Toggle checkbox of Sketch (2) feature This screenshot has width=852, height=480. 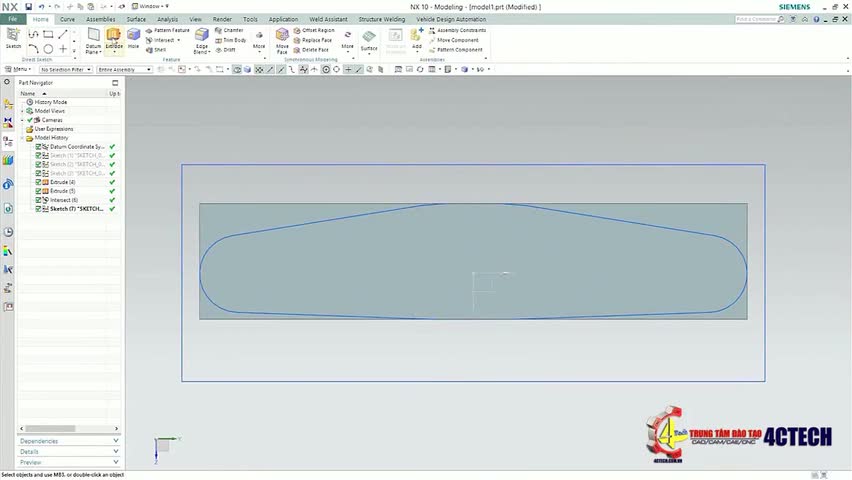click(x=39, y=164)
